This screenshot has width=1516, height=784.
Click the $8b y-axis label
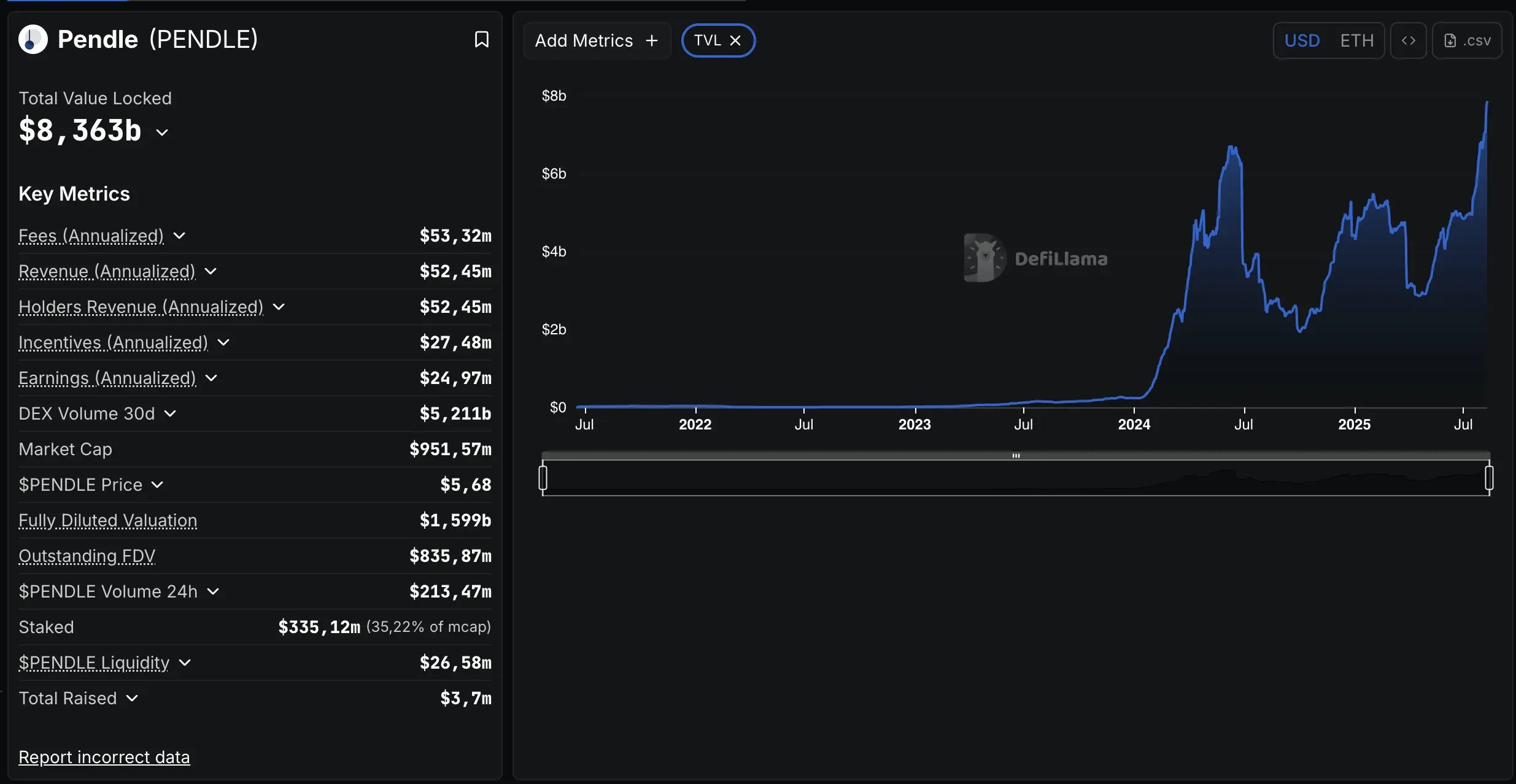pyautogui.click(x=554, y=96)
